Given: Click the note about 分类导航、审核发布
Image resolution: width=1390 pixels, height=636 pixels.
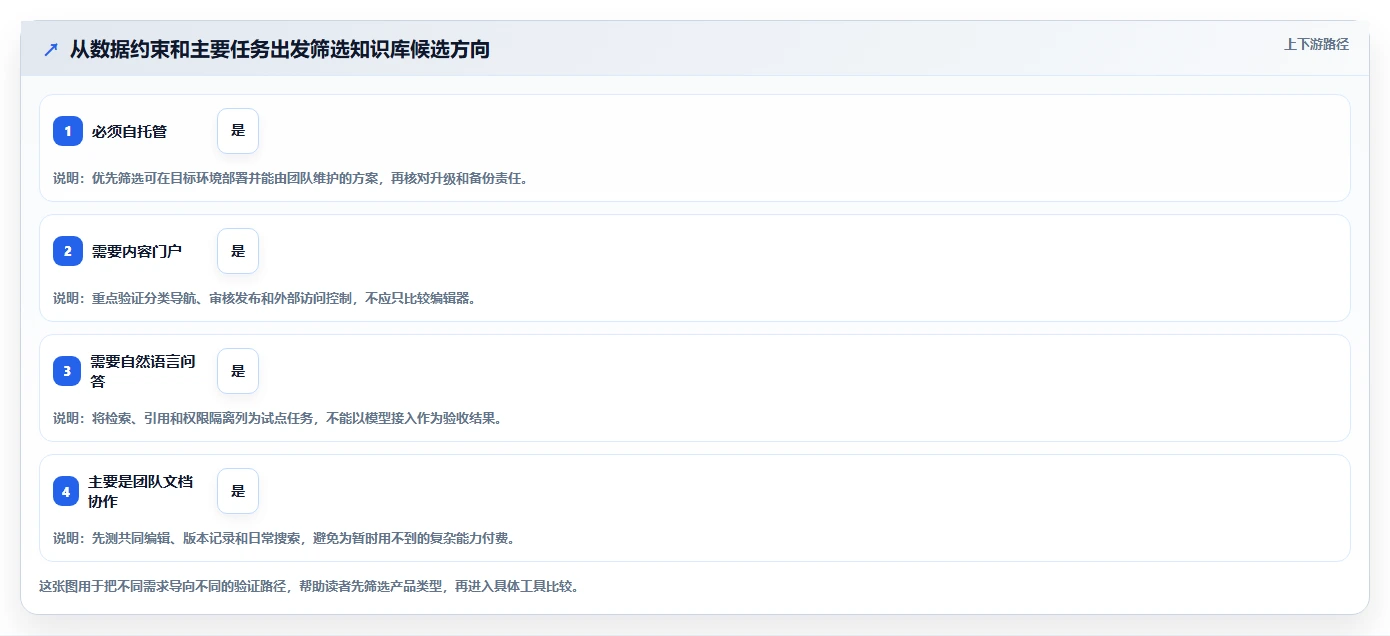Looking at the screenshot, I should pyautogui.click(x=264, y=298).
